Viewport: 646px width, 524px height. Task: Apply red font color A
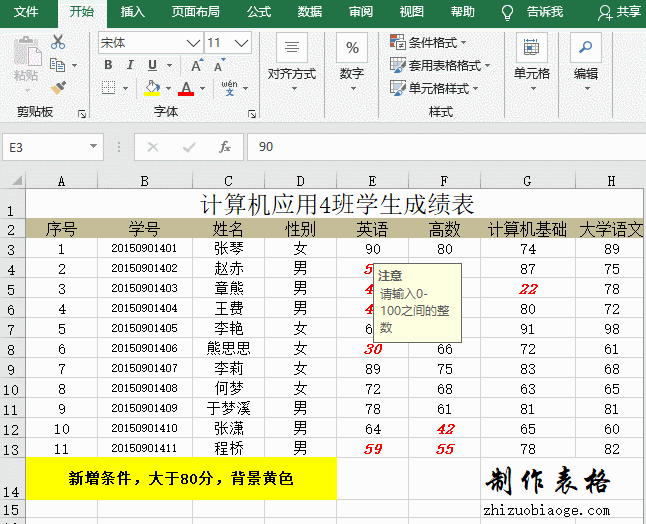[x=186, y=88]
